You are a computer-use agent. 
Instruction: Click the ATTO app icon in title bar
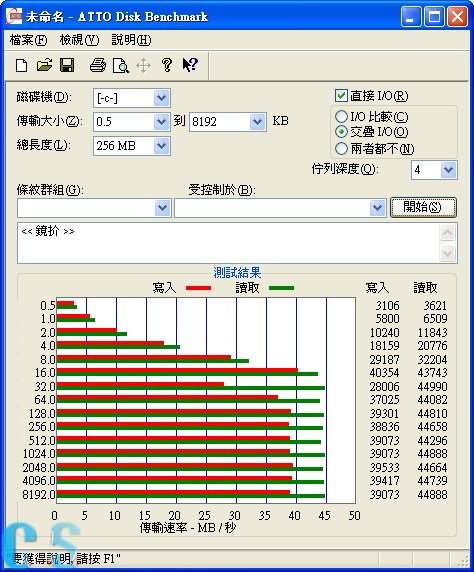click(14, 16)
